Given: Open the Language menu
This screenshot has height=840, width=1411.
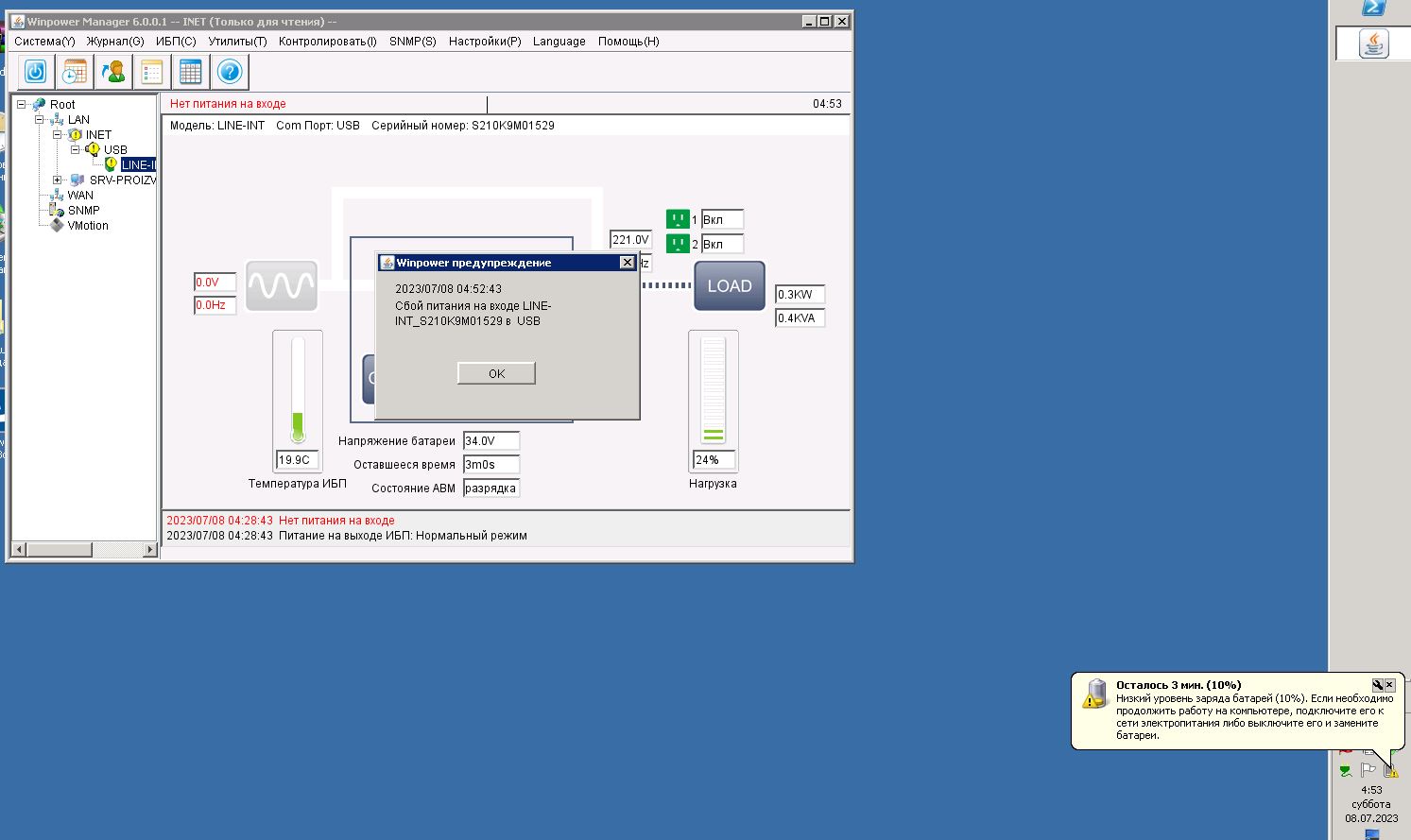Looking at the screenshot, I should click(x=559, y=42).
